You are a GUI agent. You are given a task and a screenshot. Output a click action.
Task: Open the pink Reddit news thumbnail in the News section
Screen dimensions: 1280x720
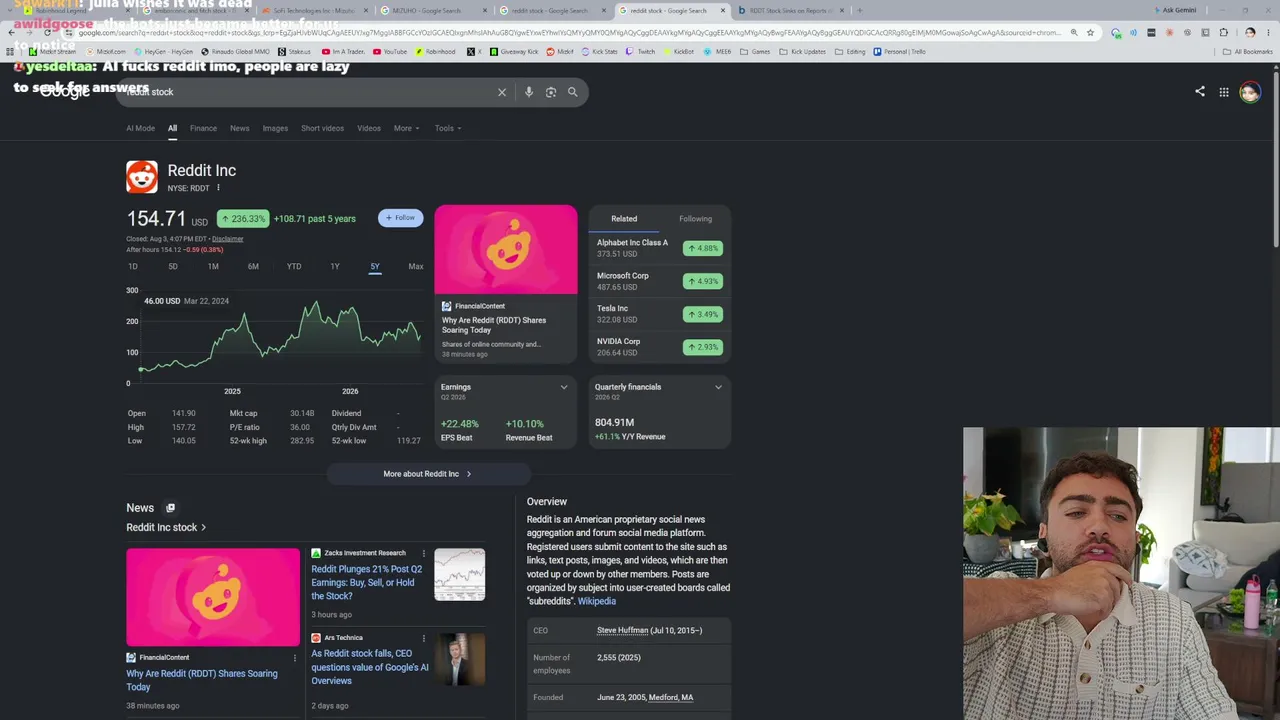click(x=213, y=597)
